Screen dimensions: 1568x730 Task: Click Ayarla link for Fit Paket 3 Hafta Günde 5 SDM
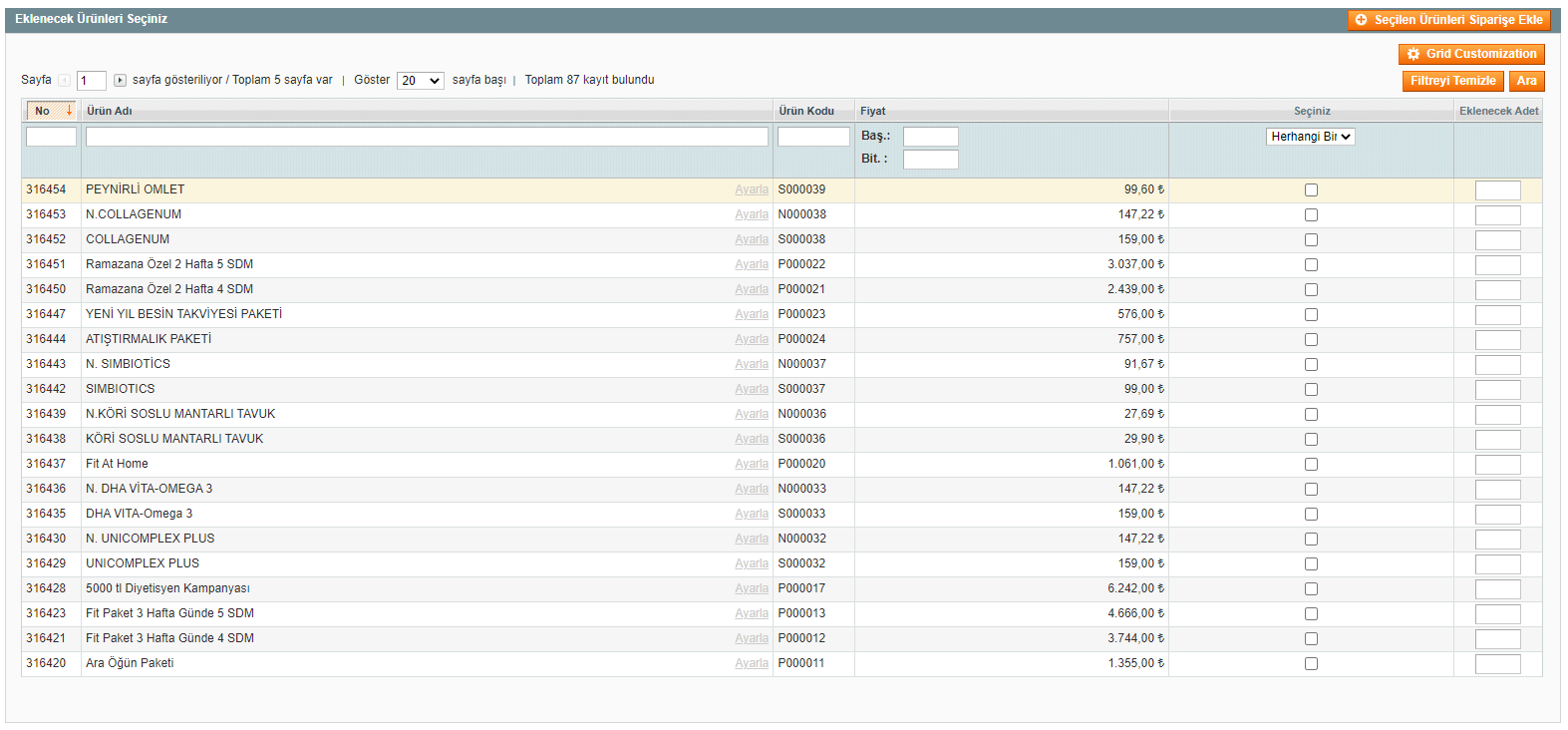tap(752, 613)
